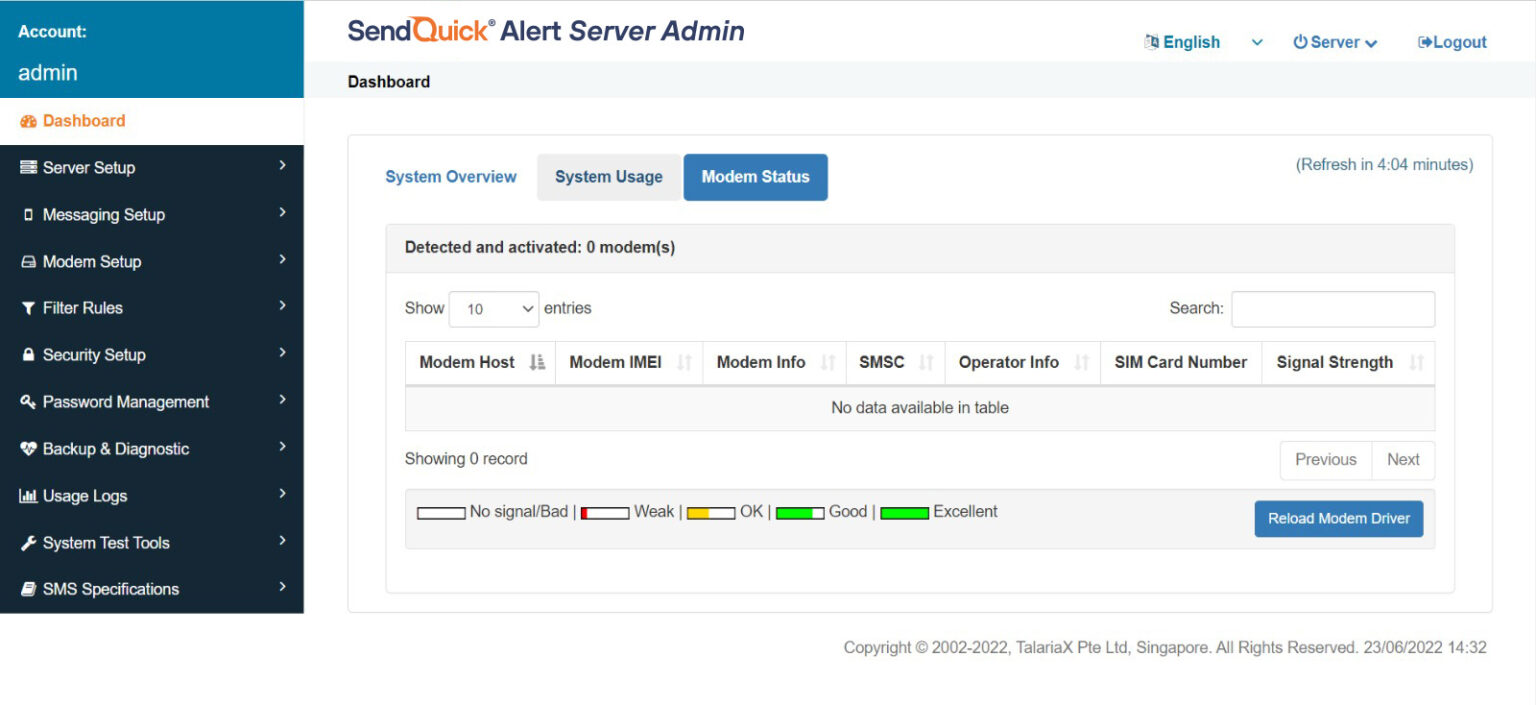Expand System Test Tools chevron
The width and height of the screenshot is (1536, 705).
tap(283, 541)
